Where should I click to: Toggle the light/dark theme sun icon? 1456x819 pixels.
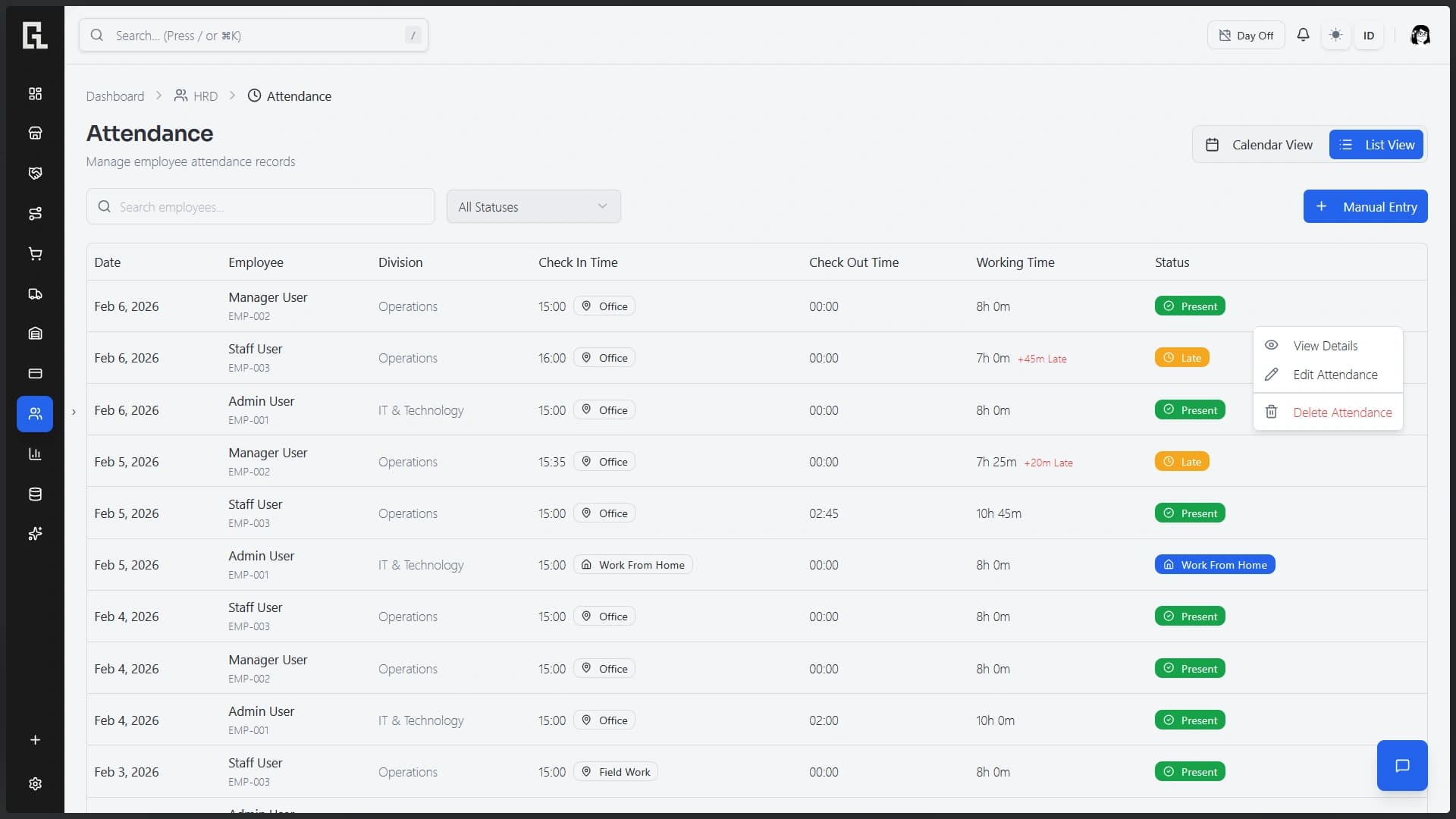tap(1336, 35)
